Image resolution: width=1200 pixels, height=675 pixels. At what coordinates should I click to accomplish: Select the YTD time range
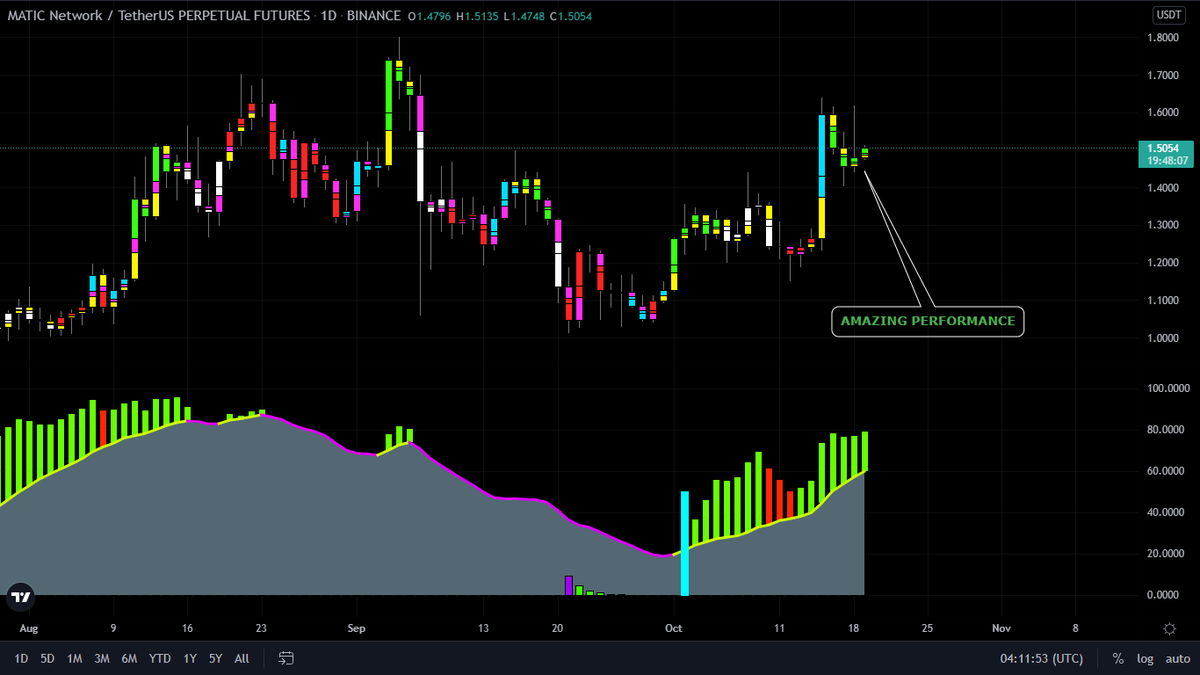(160, 659)
